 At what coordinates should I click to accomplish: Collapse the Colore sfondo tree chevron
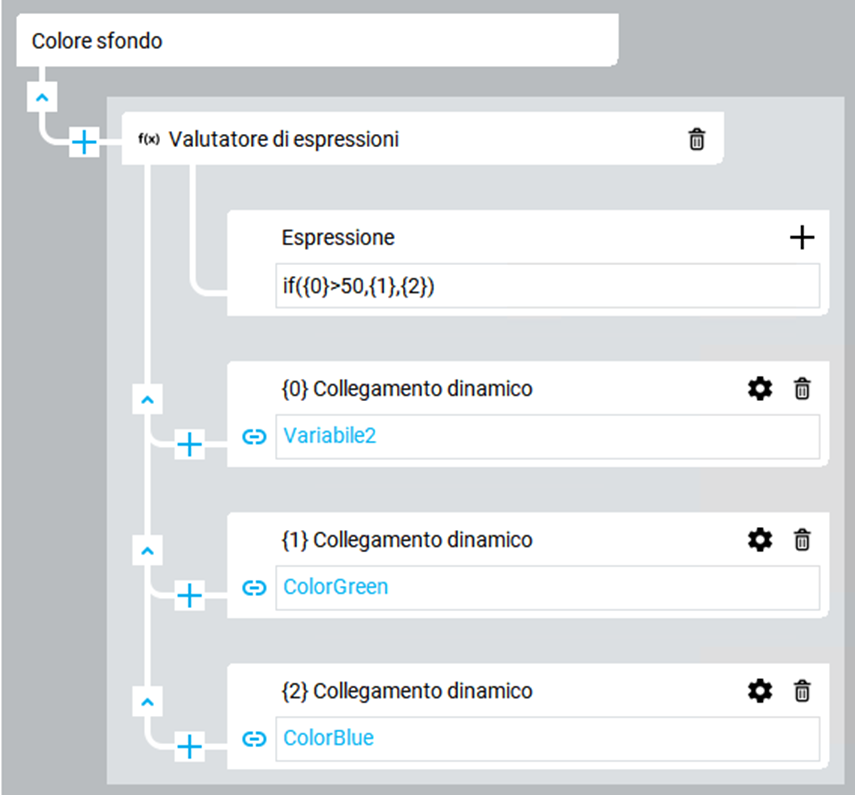point(42,97)
